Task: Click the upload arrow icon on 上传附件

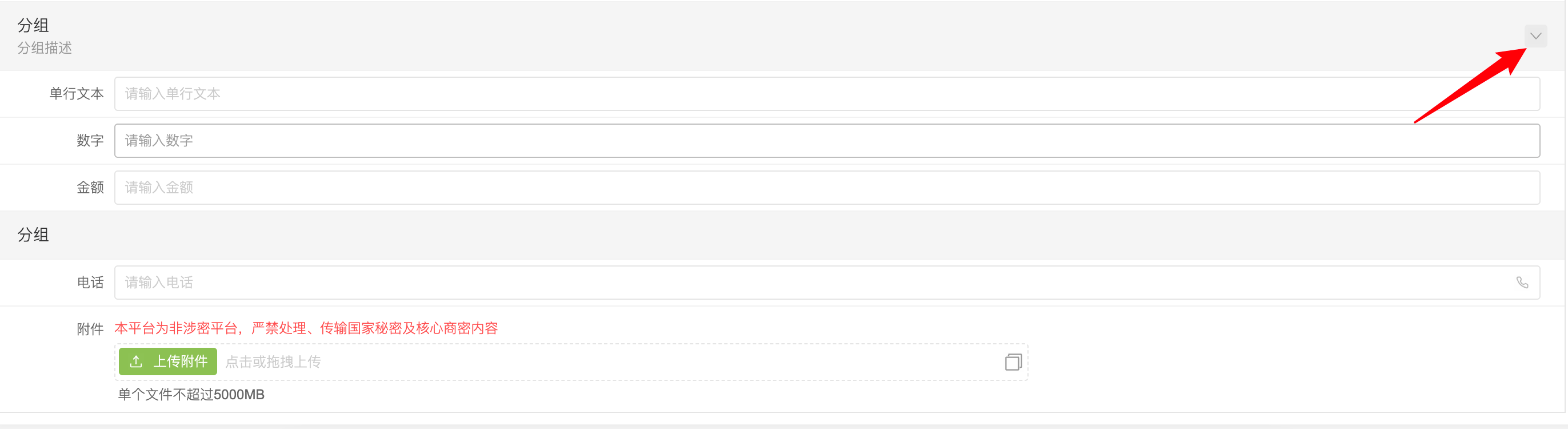Action: click(x=136, y=362)
